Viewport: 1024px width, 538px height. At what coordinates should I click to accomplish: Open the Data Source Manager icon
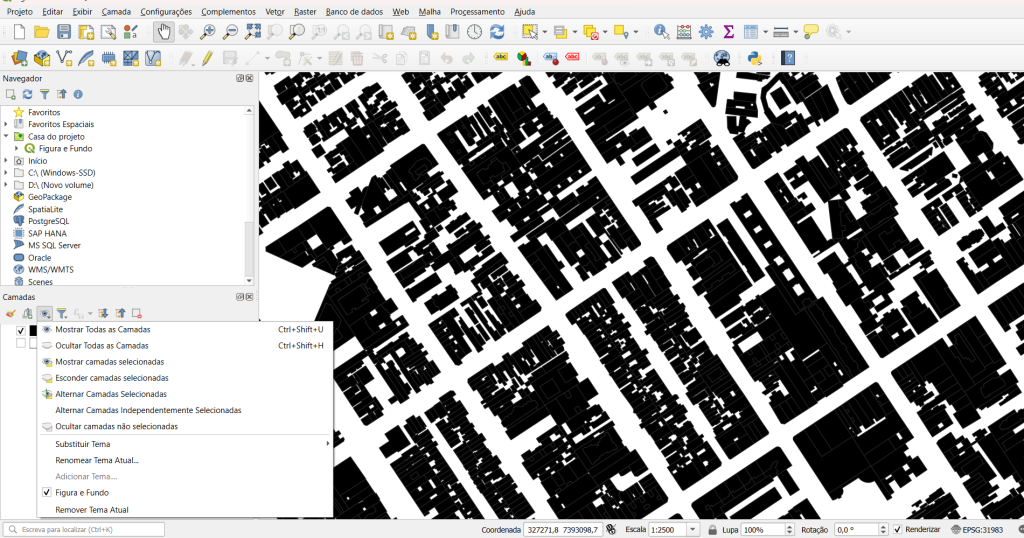19,58
